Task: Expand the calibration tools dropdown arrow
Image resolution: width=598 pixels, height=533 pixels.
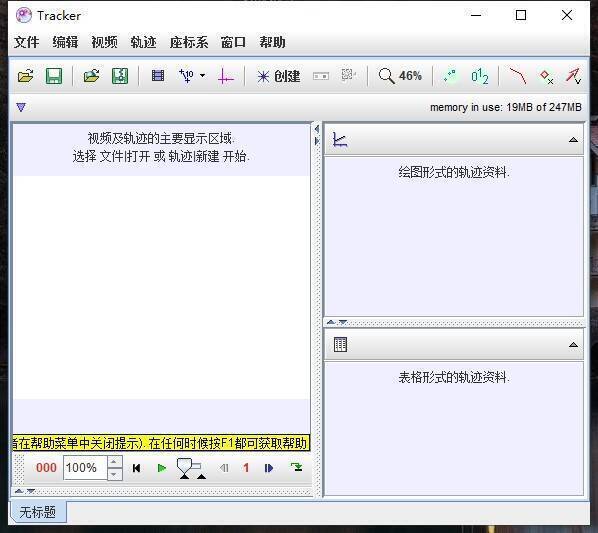Action: pos(203,75)
